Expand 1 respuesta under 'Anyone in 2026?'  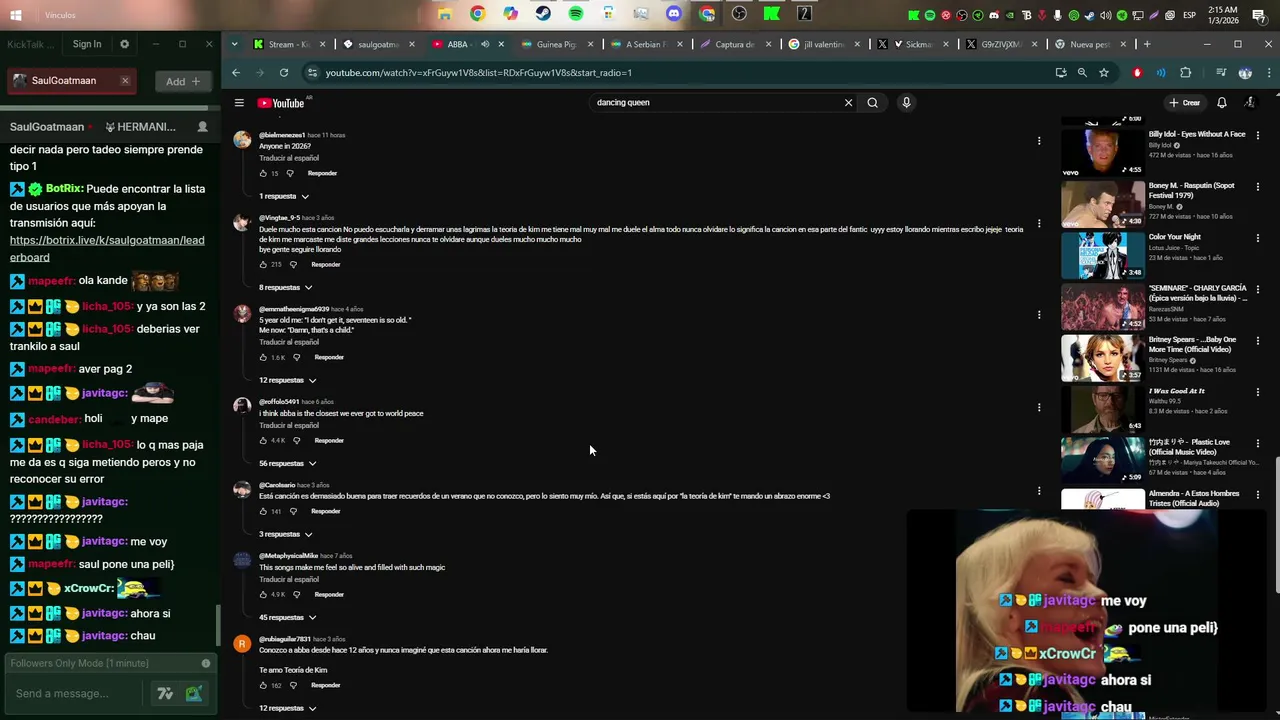[x=284, y=196]
